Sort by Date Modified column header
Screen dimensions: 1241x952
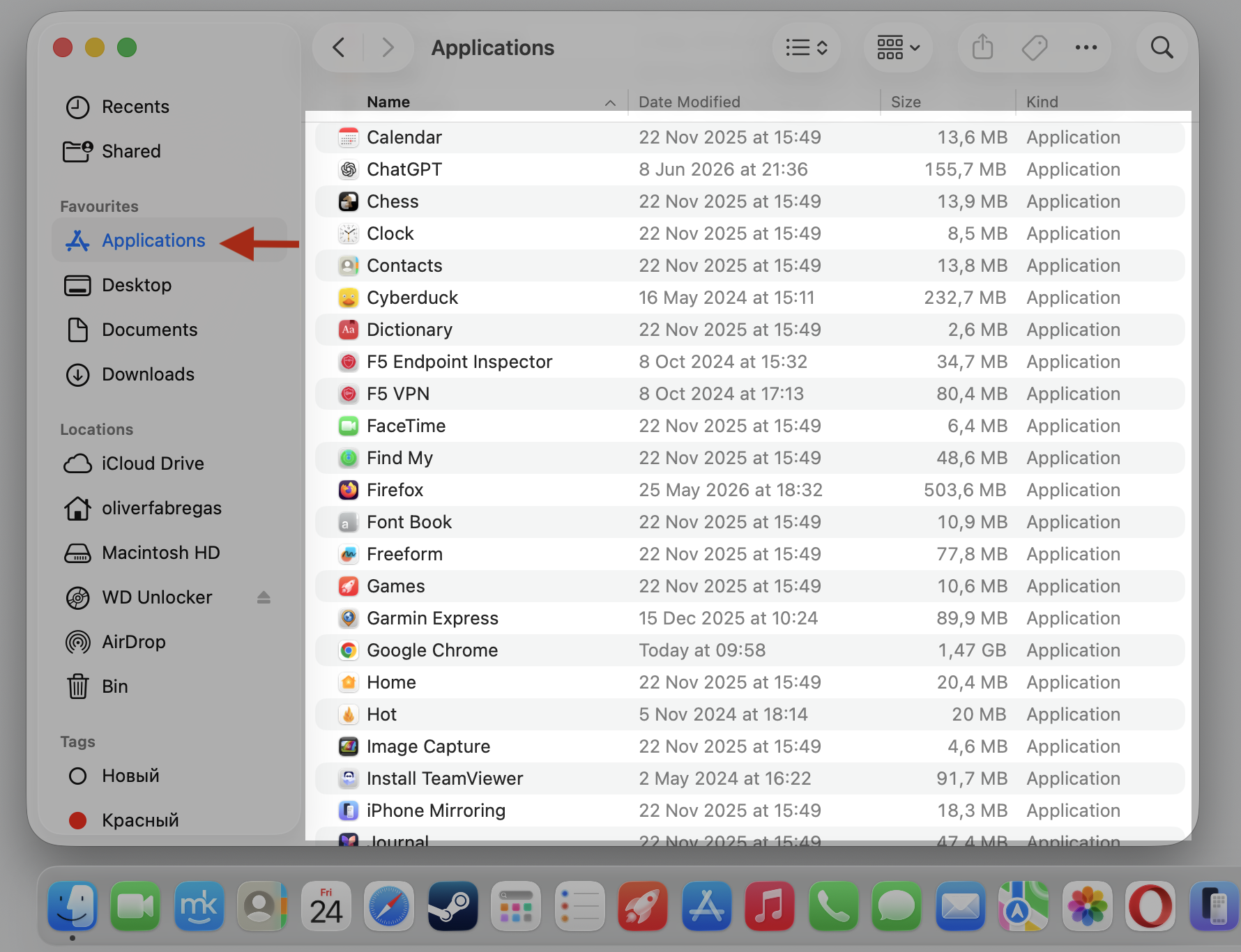coord(689,102)
